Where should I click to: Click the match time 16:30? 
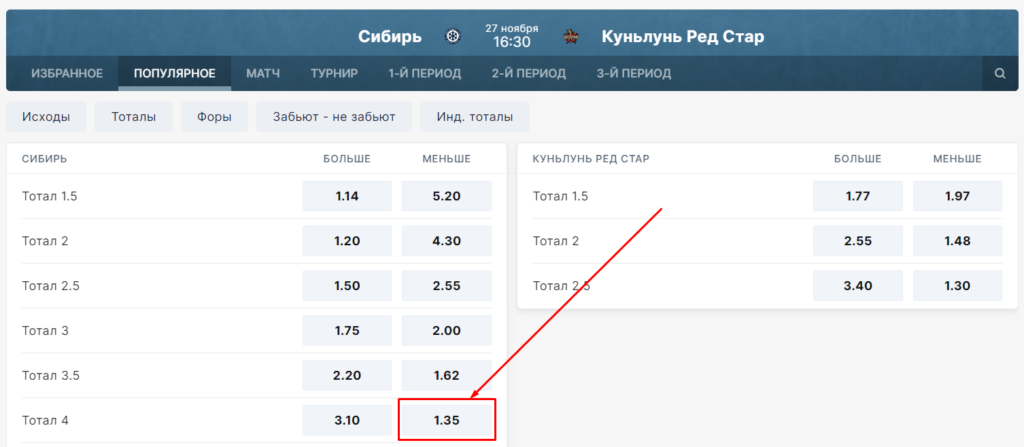click(511, 42)
